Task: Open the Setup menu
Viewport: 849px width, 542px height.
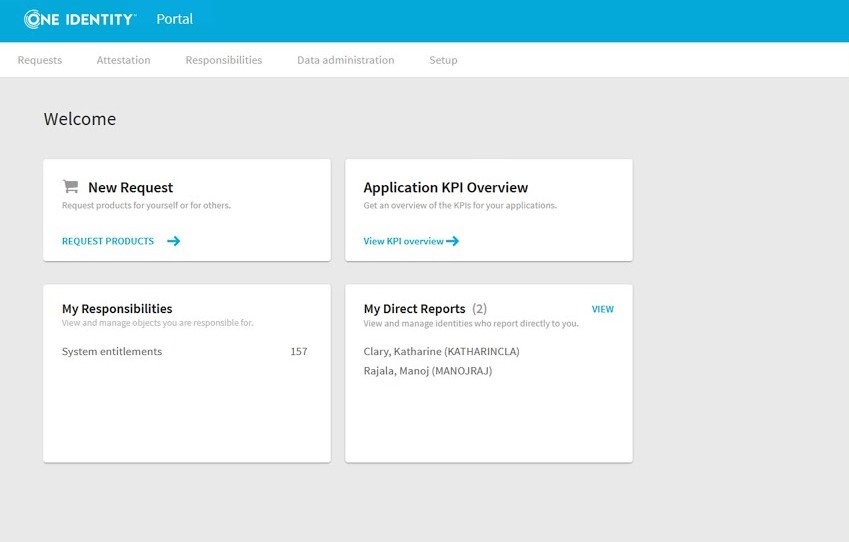Action: [443, 60]
